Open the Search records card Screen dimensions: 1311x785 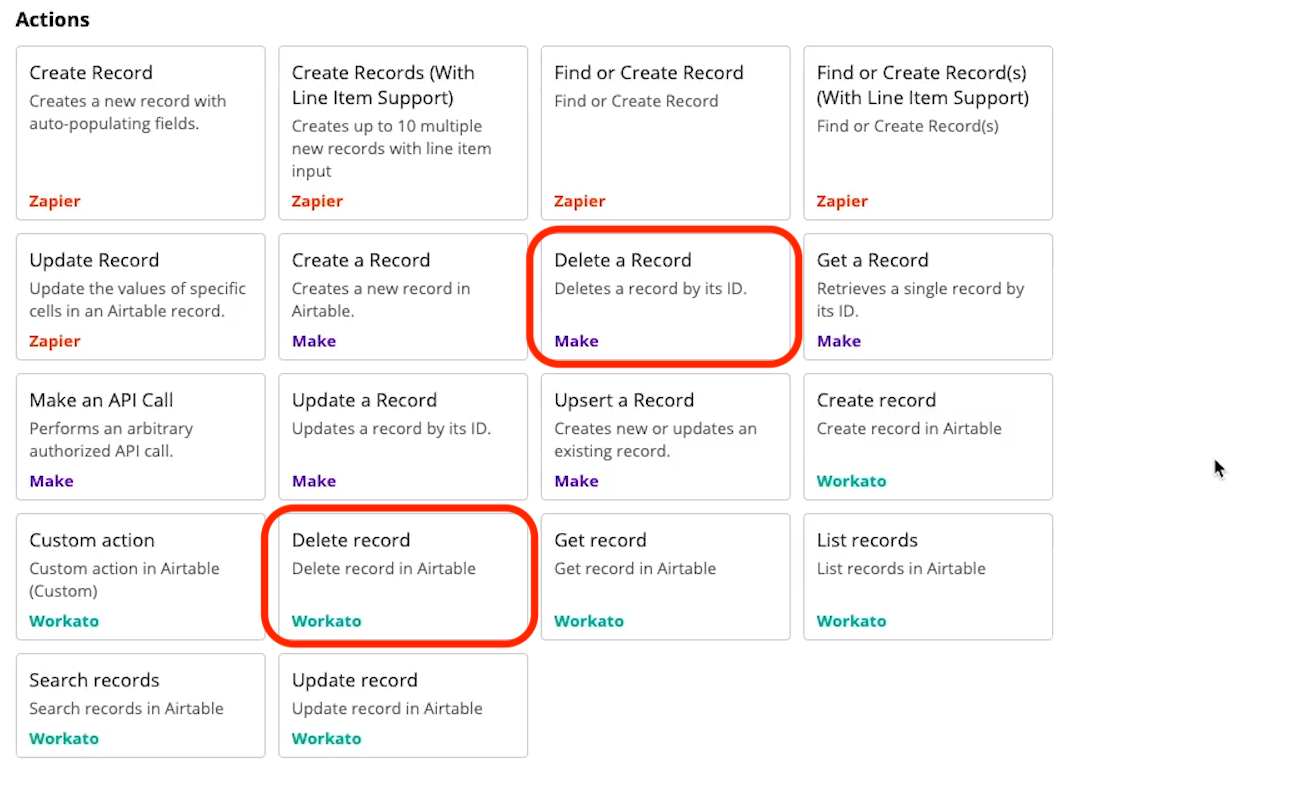[140, 705]
